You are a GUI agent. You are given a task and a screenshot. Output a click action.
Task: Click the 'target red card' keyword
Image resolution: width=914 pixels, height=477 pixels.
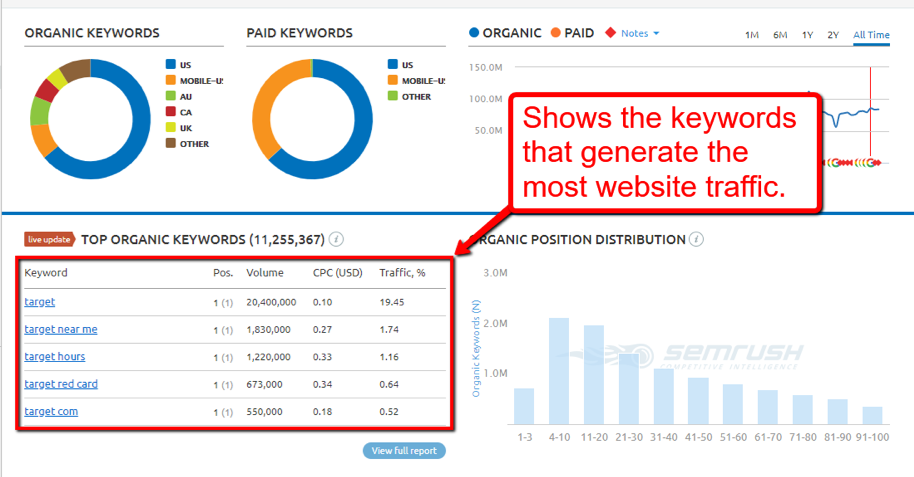pyautogui.click(x=61, y=384)
